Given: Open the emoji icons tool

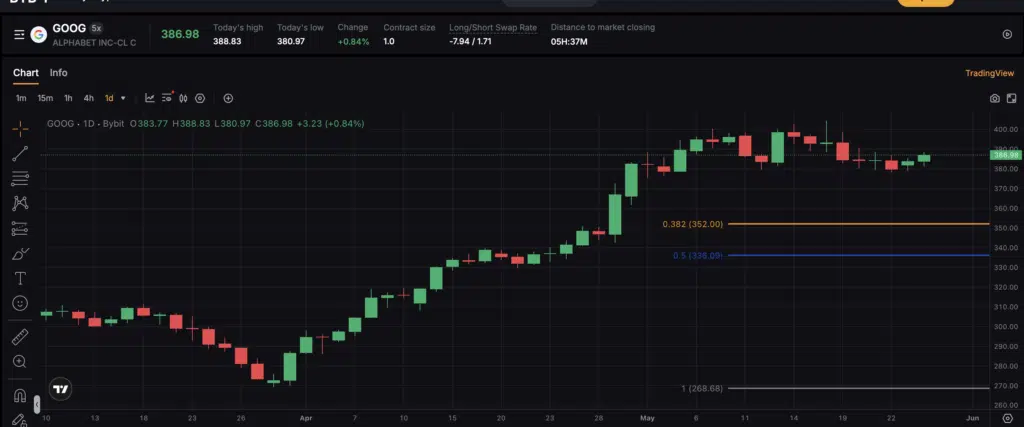Looking at the screenshot, I should (x=20, y=304).
